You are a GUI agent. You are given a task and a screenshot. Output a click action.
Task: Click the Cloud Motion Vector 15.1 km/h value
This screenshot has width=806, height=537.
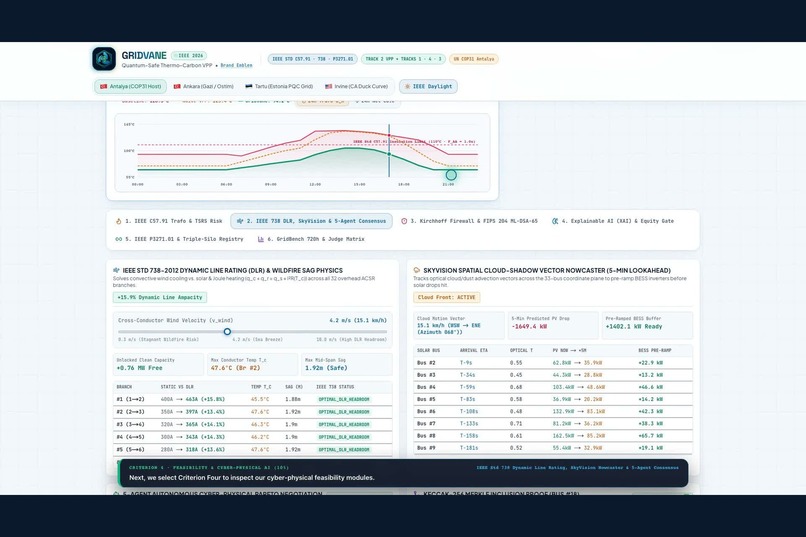point(449,329)
